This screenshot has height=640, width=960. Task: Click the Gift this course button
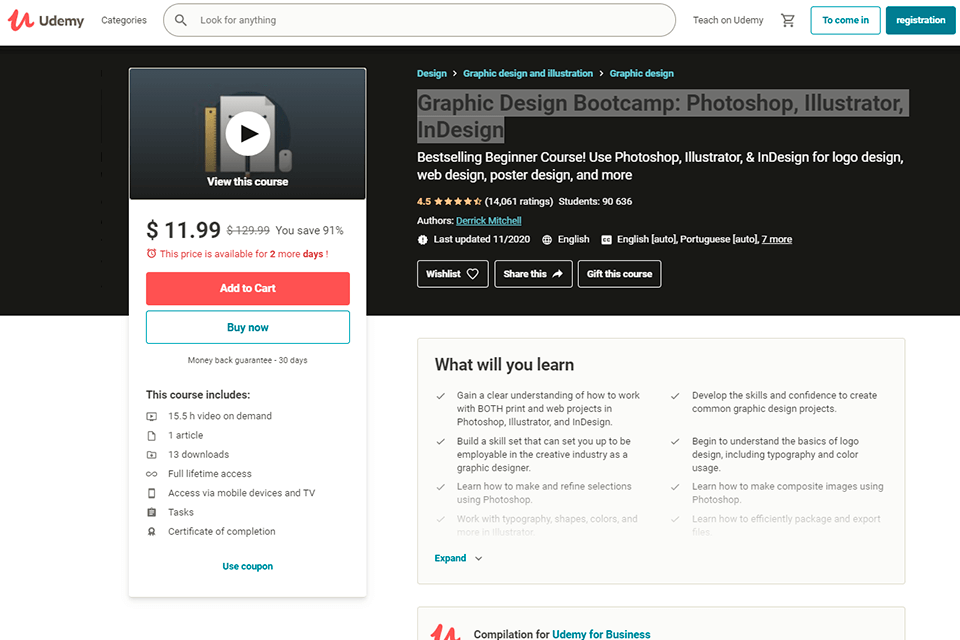click(619, 274)
